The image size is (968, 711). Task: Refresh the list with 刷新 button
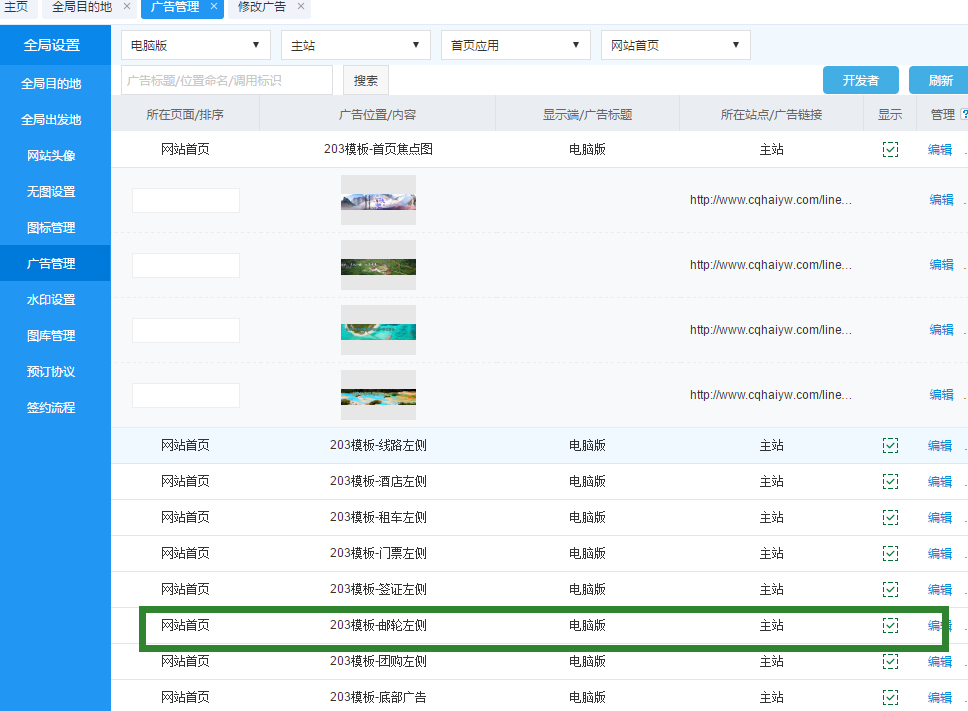pyautogui.click(x=940, y=80)
